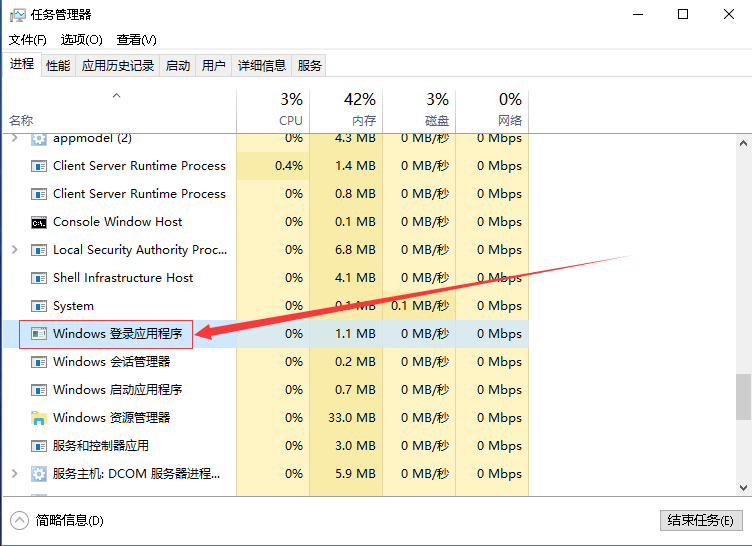Maximize the Task Manager window
This screenshot has height=546, width=752.
683,14
